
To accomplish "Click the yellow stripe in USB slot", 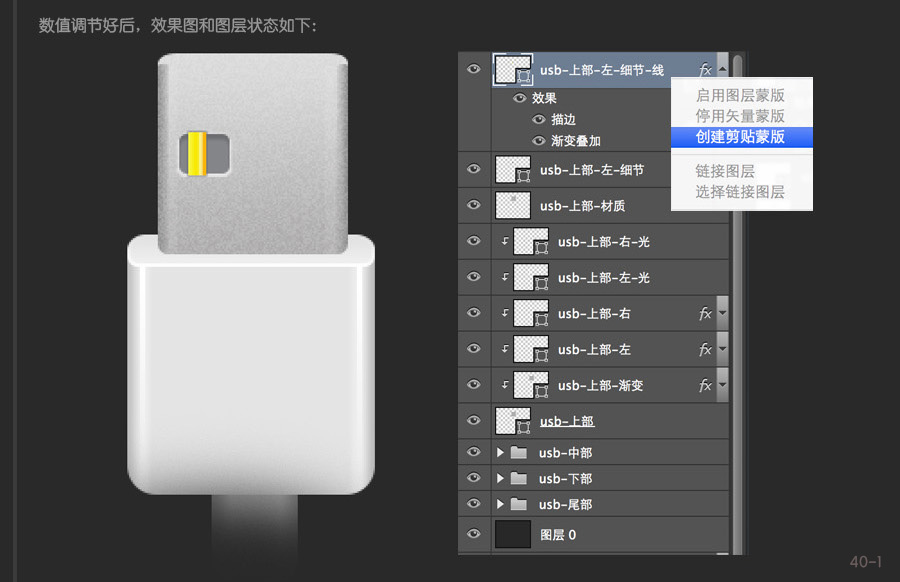I will (197, 154).
